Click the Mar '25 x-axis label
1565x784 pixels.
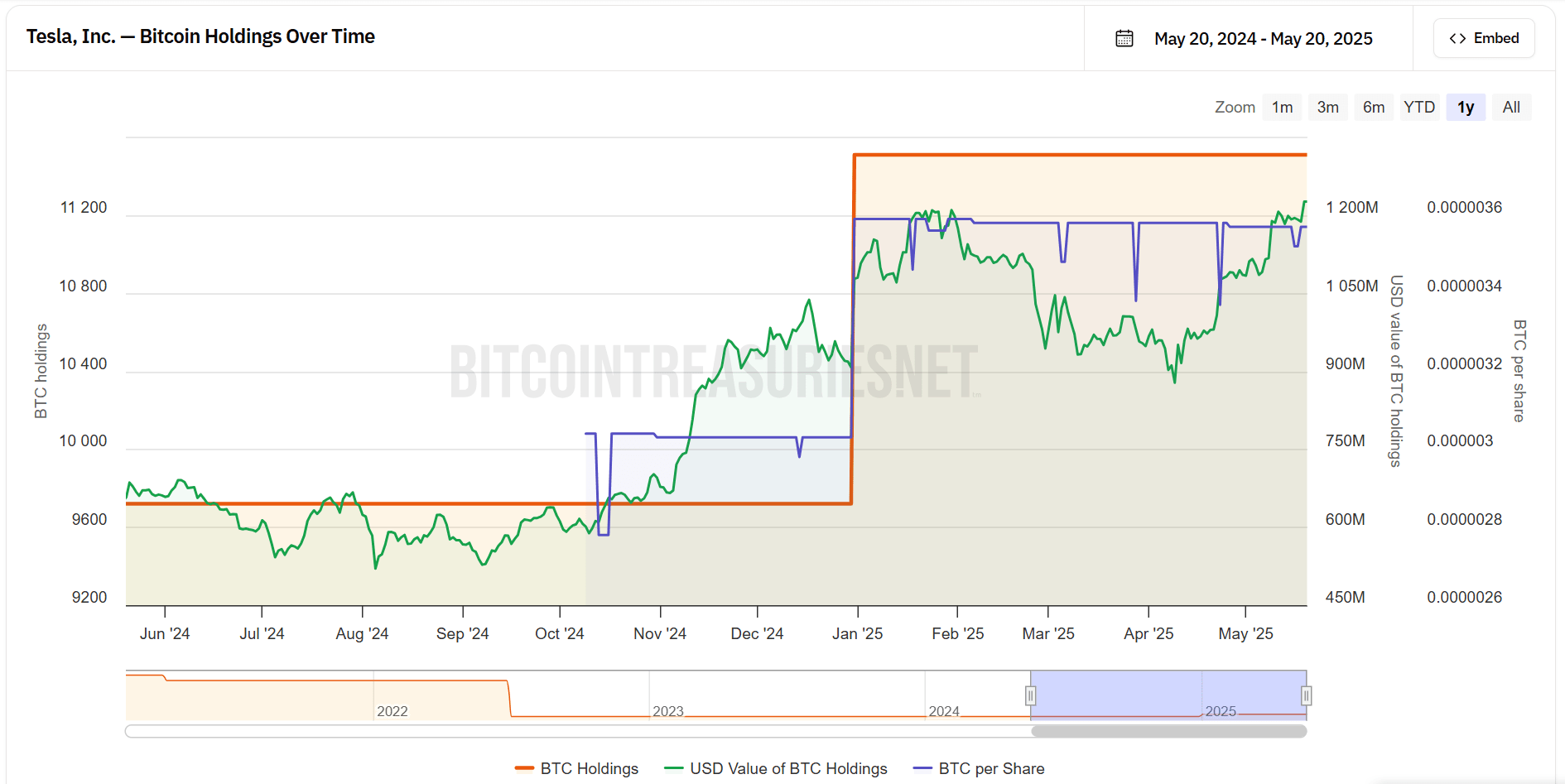point(1048,633)
